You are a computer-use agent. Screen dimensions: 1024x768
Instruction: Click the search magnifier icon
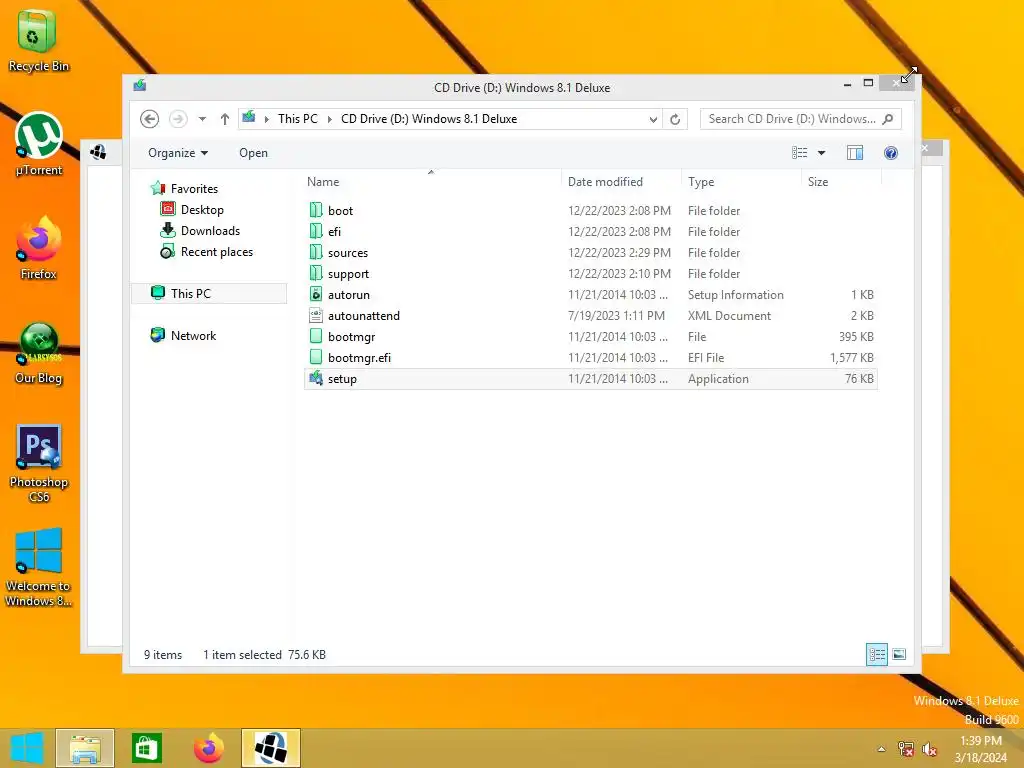pos(888,119)
